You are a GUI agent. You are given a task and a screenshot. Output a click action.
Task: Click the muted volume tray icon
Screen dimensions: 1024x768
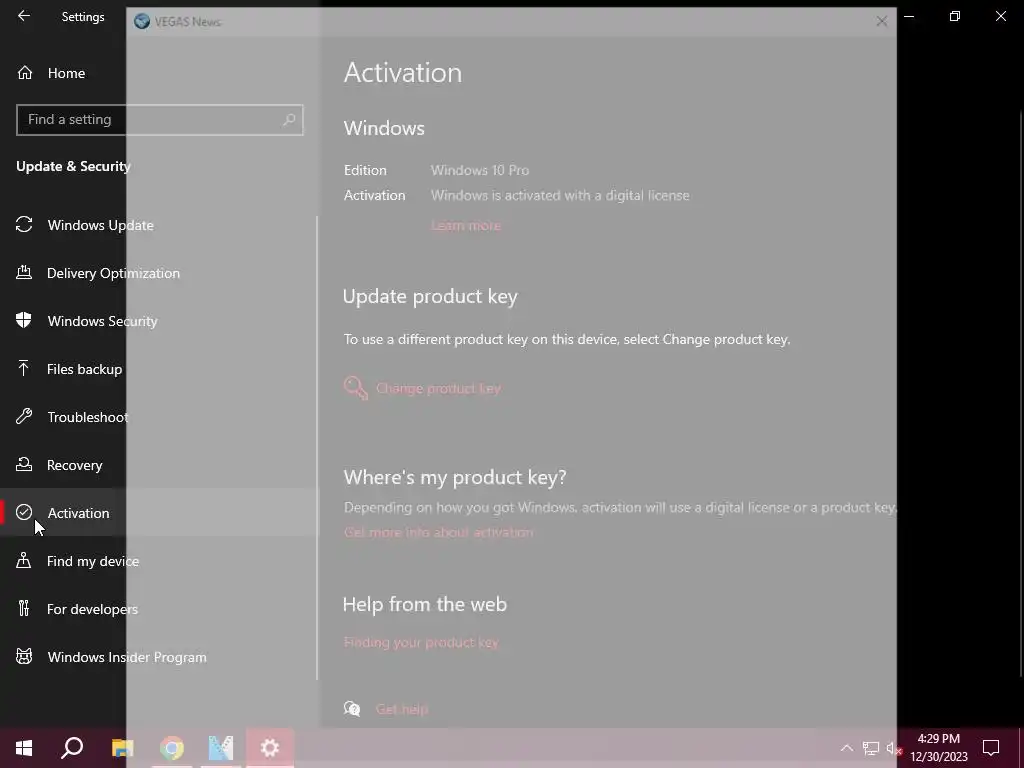[x=894, y=748]
